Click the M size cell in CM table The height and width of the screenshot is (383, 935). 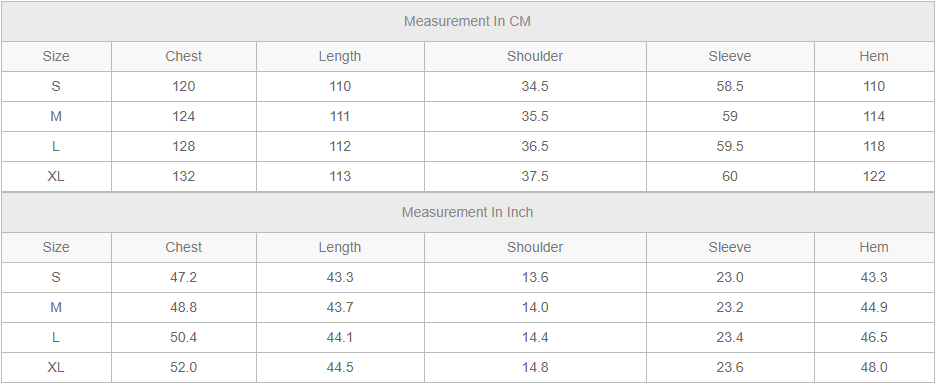tap(56, 116)
